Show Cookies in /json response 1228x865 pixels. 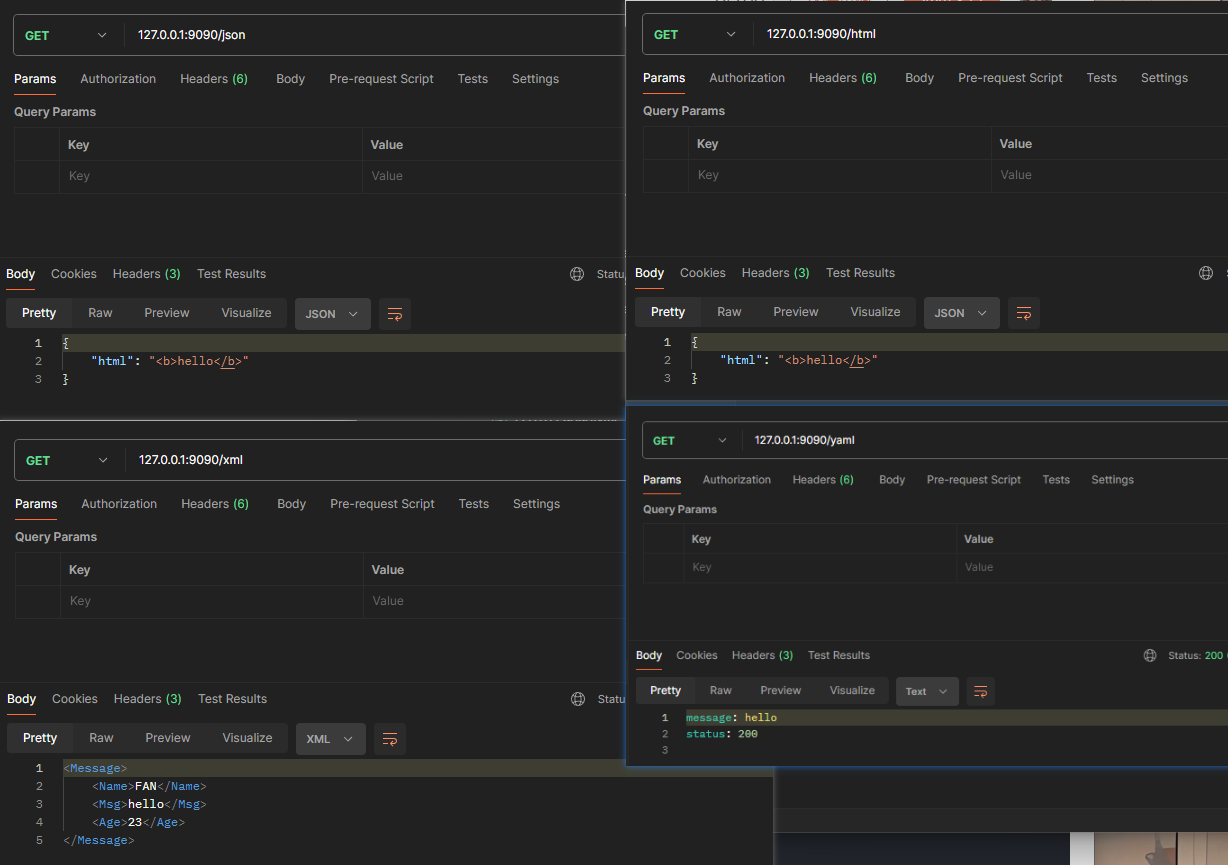click(x=74, y=274)
